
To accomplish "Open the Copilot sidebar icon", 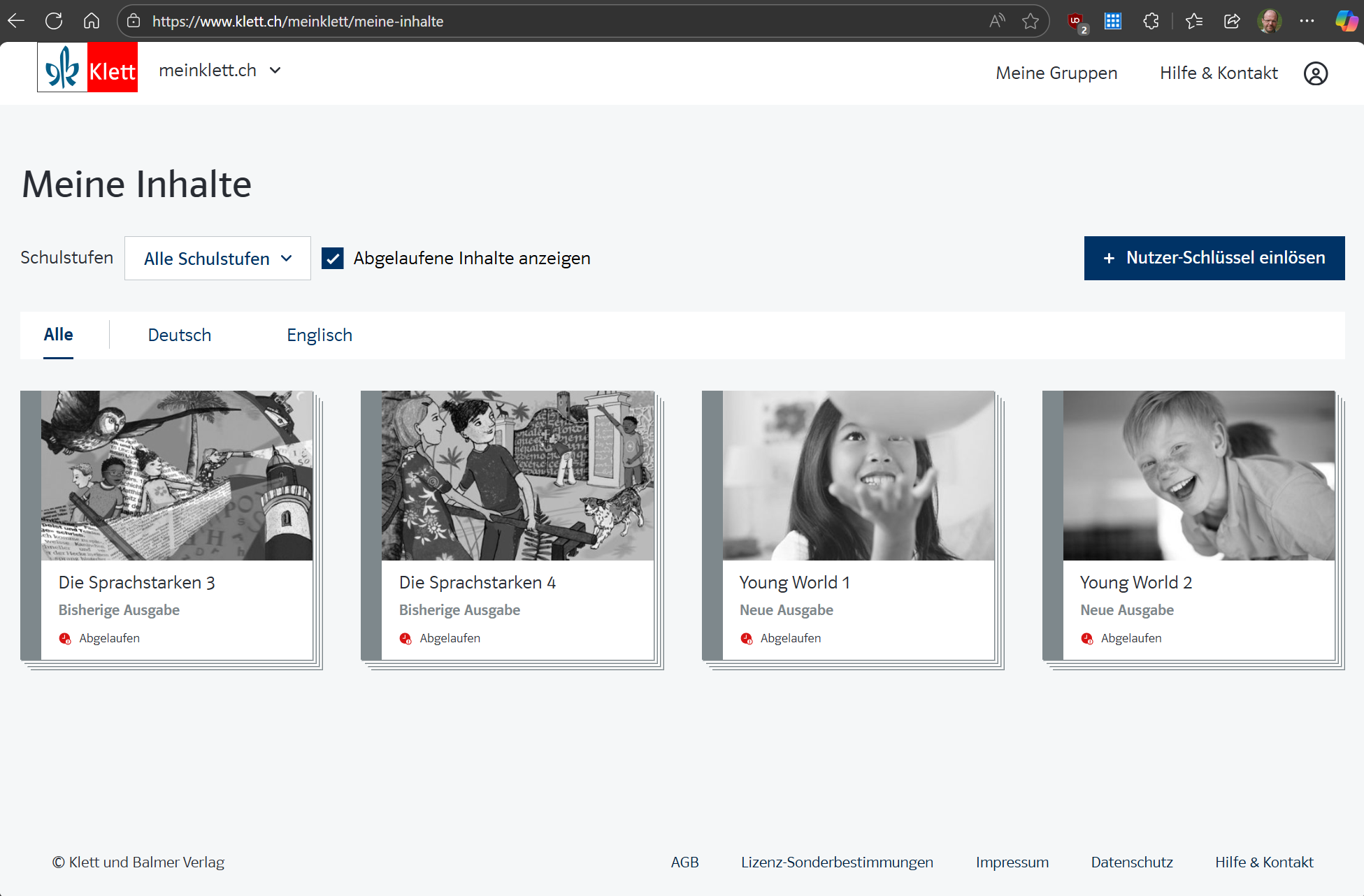I will coord(1346,21).
